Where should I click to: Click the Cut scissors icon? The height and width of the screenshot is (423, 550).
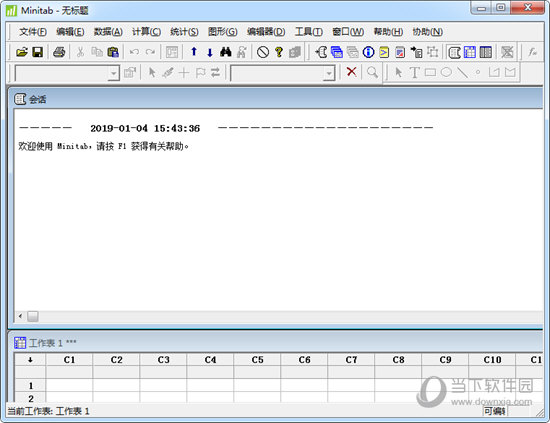click(x=80, y=52)
